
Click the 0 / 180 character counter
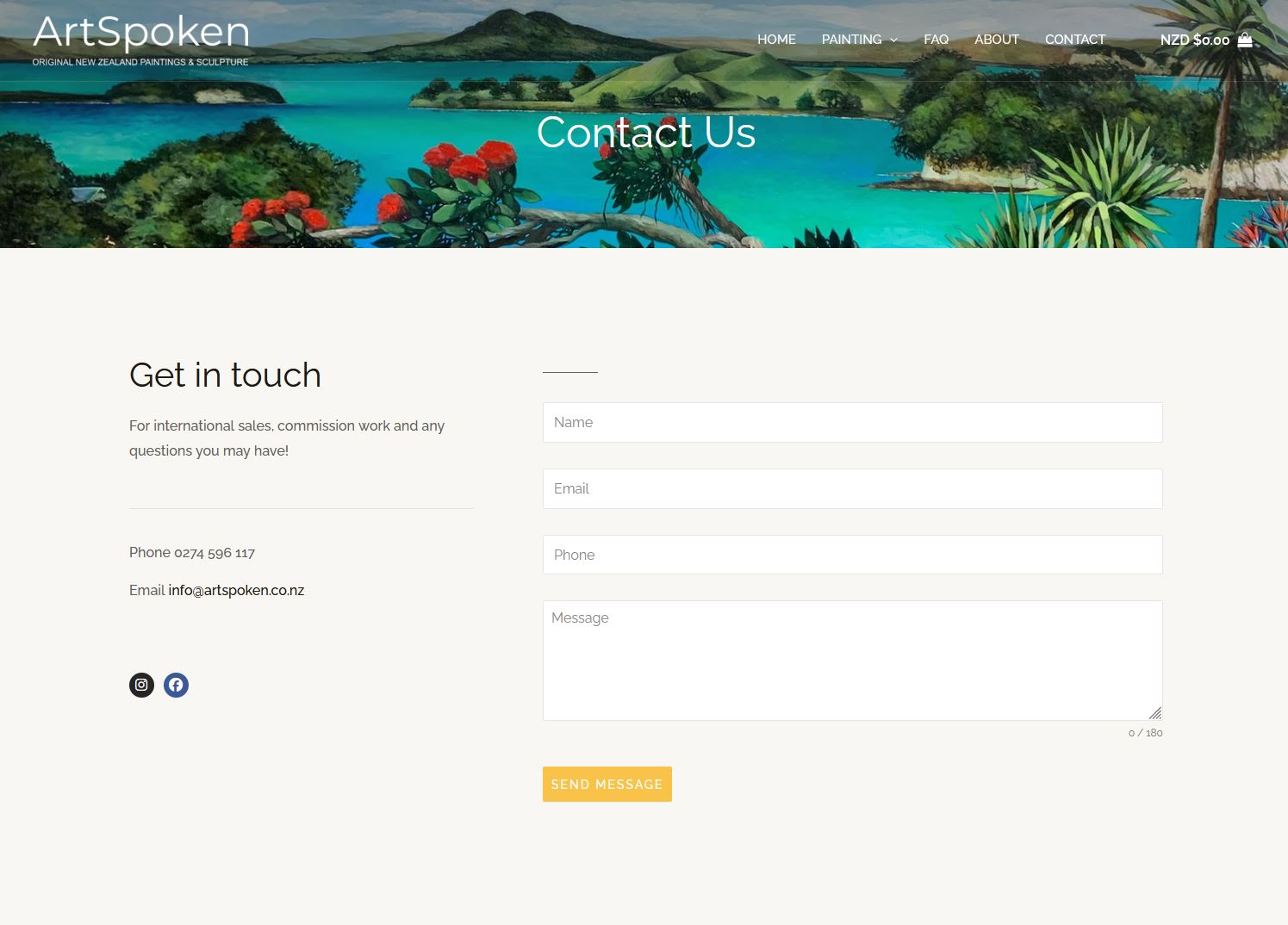coord(1145,733)
